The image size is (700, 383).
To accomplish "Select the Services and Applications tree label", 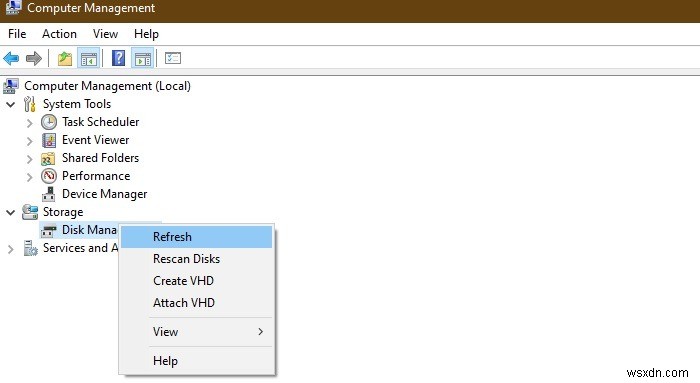I will pos(80,248).
